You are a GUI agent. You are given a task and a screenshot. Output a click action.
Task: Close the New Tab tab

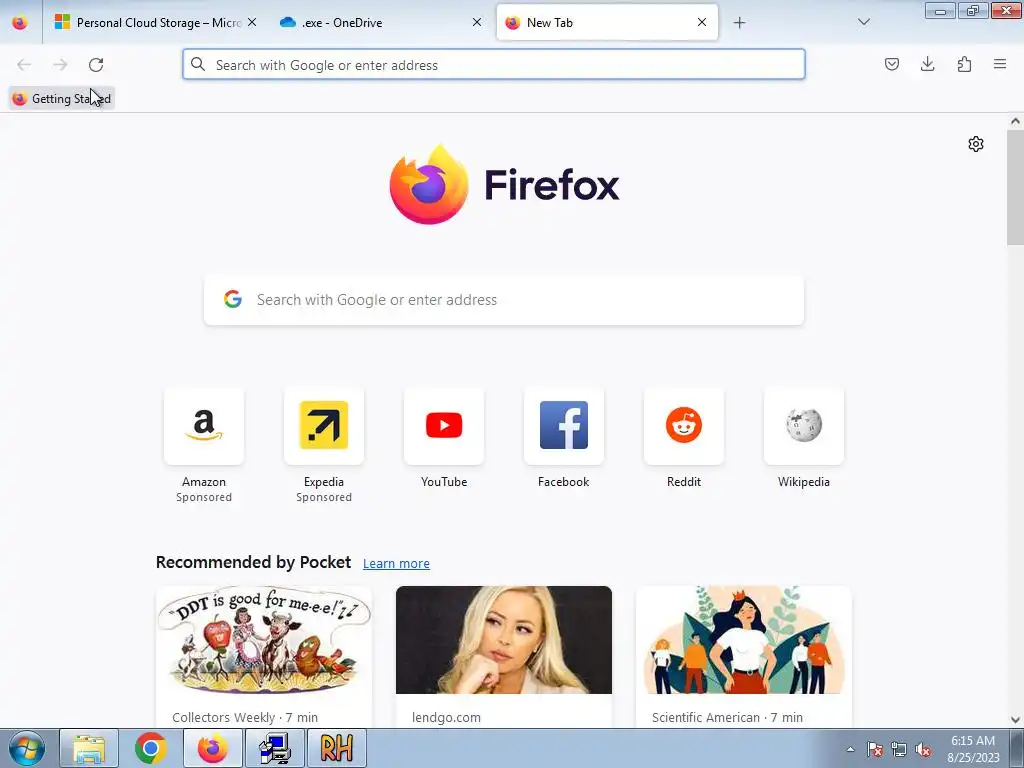click(x=701, y=22)
